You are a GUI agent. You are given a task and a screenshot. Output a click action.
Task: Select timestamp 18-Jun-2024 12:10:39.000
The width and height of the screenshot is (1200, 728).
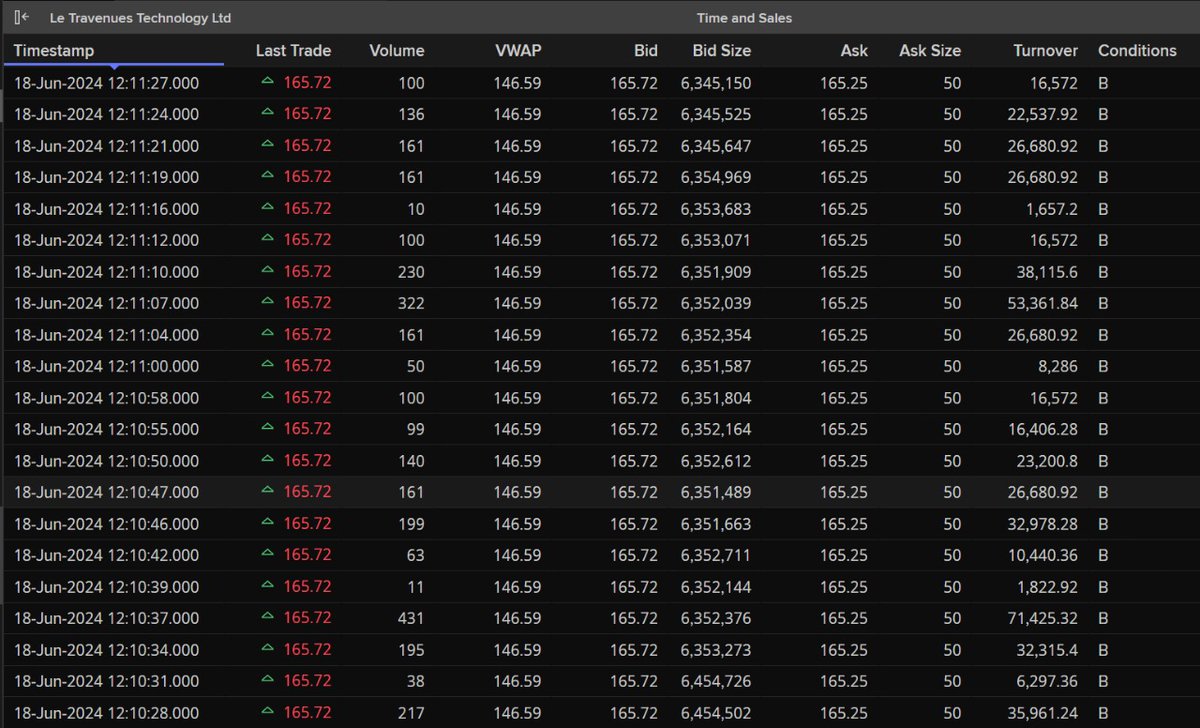(x=106, y=587)
